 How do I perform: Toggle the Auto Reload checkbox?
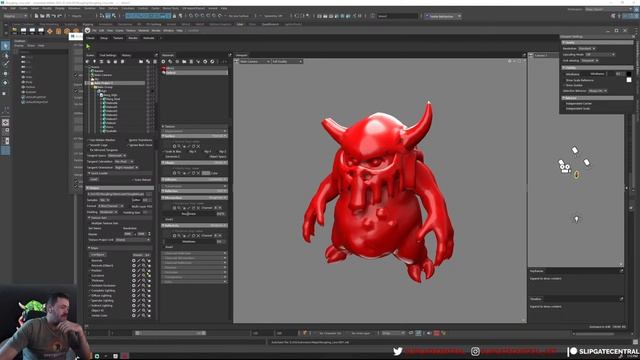(x=133, y=180)
